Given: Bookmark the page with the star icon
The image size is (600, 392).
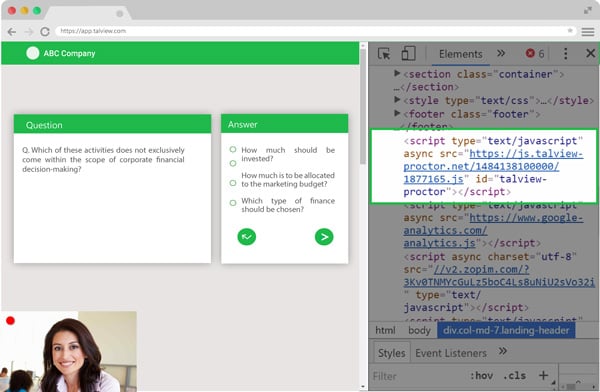Looking at the screenshot, I should click(570, 31).
